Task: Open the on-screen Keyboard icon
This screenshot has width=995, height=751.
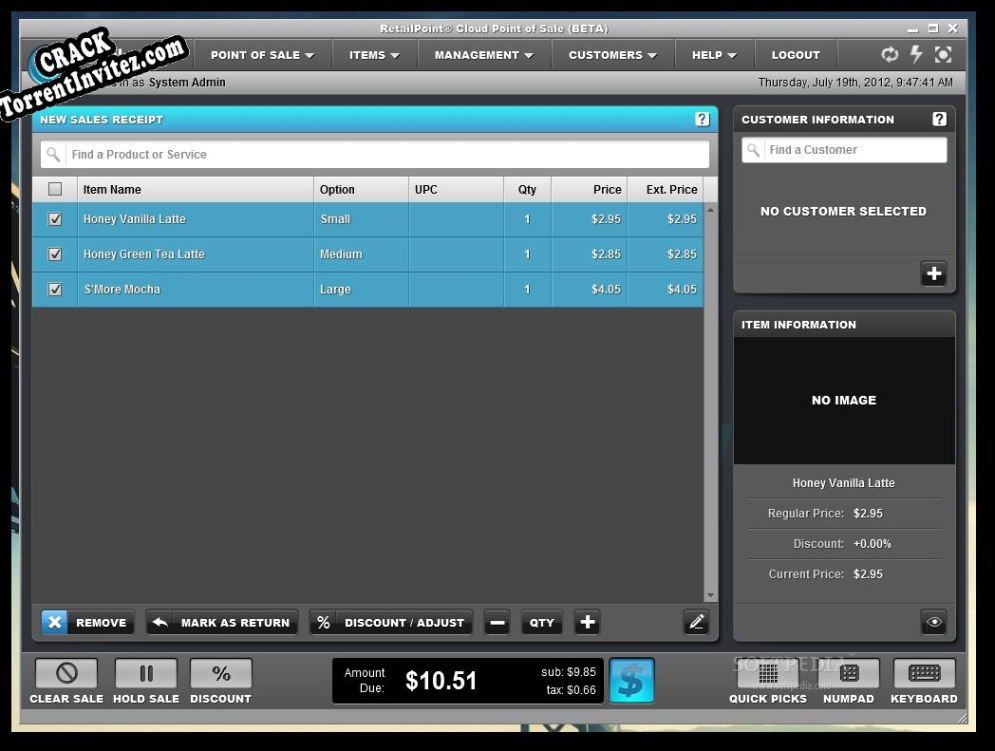Action: pos(924,674)
